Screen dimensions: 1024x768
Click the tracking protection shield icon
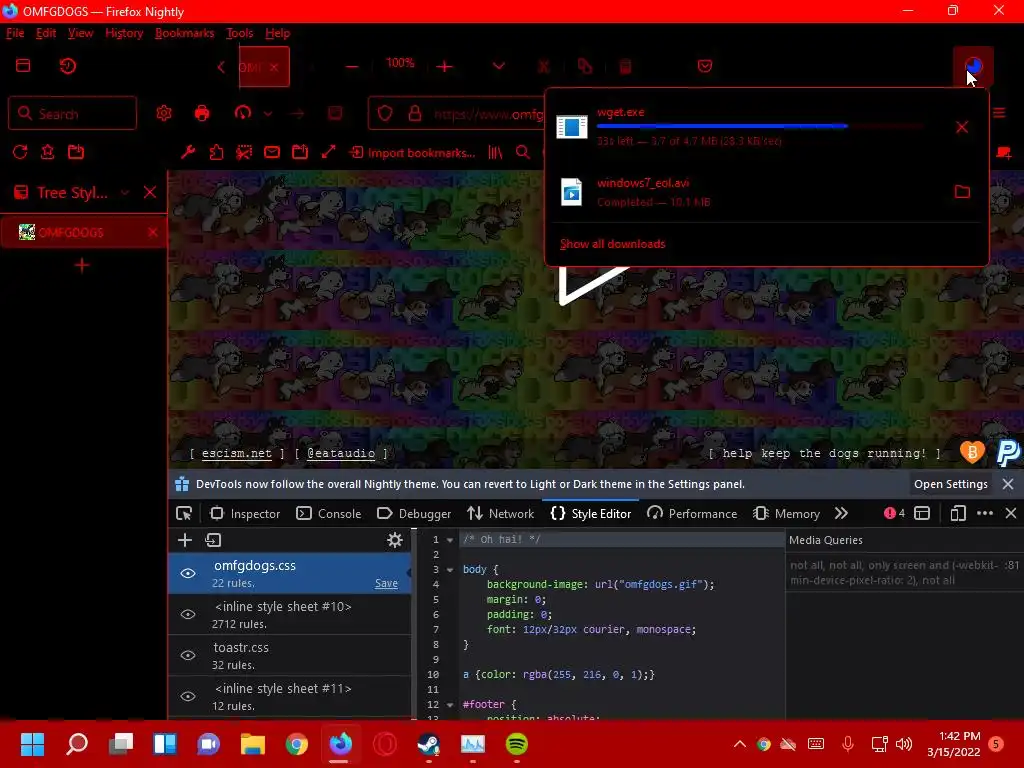[385, 113]
